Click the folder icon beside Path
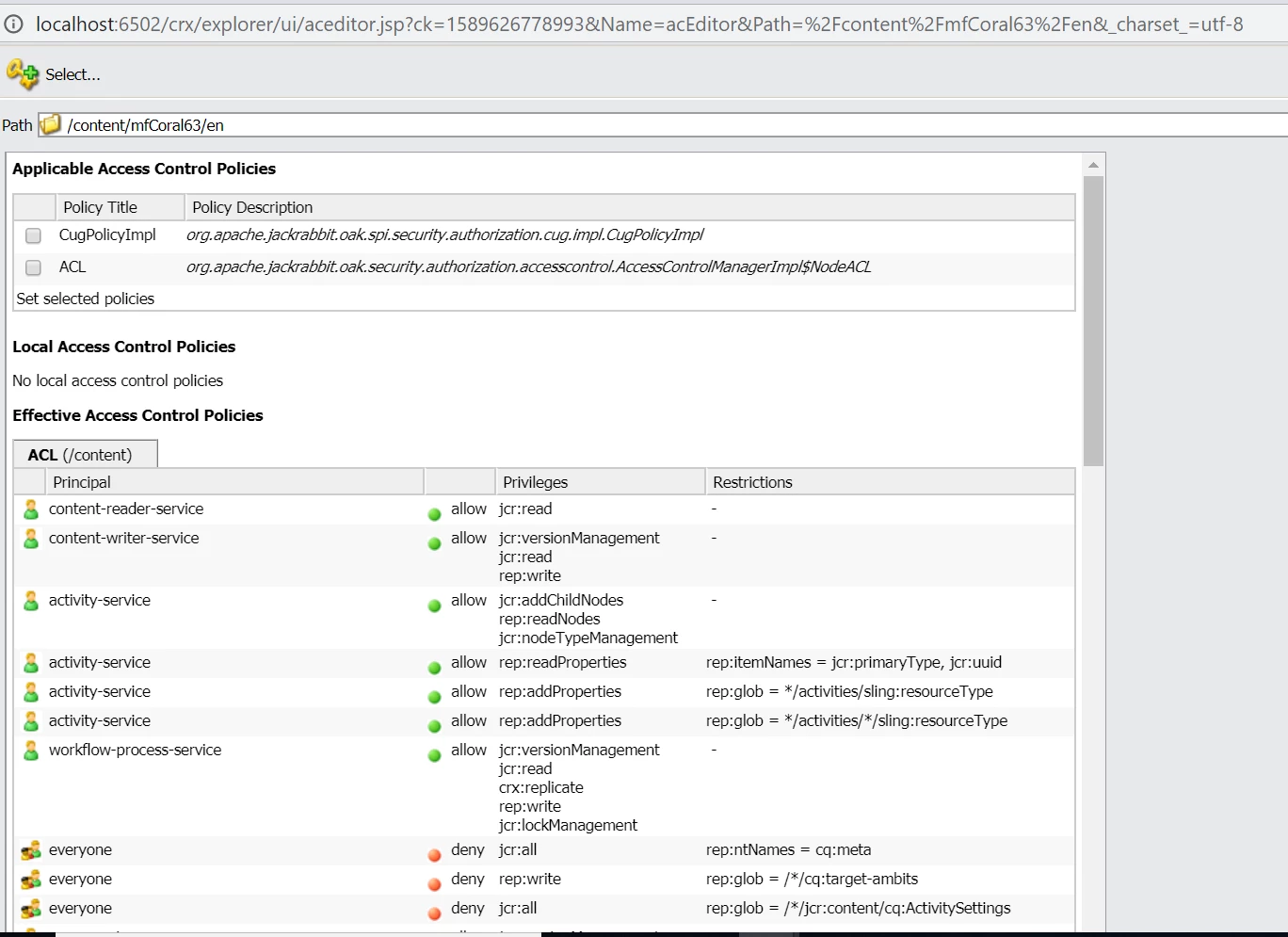The width and height of the screenshot is (1288, 937). coord(51,124)
